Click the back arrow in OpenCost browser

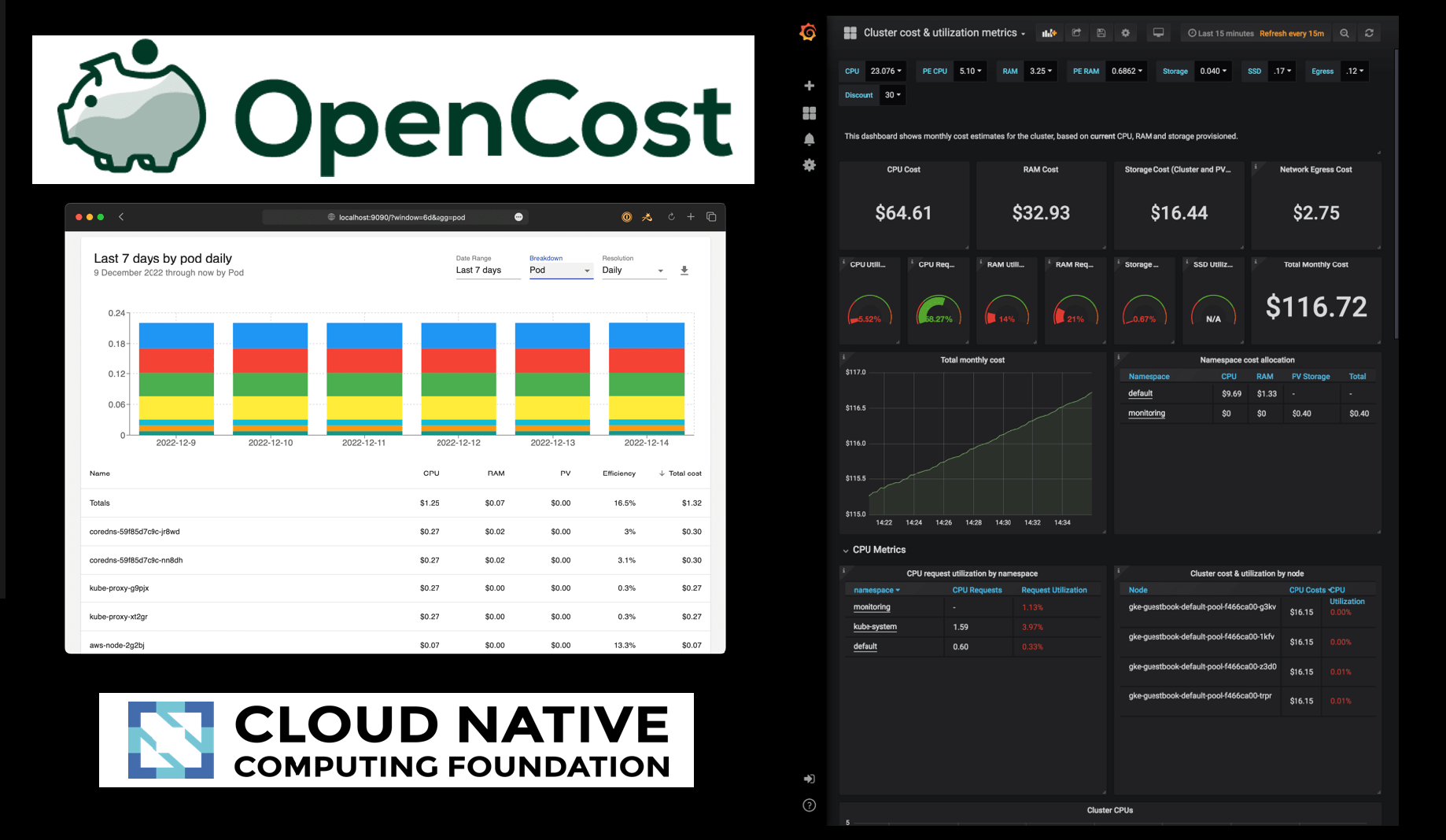coord(121,217)
